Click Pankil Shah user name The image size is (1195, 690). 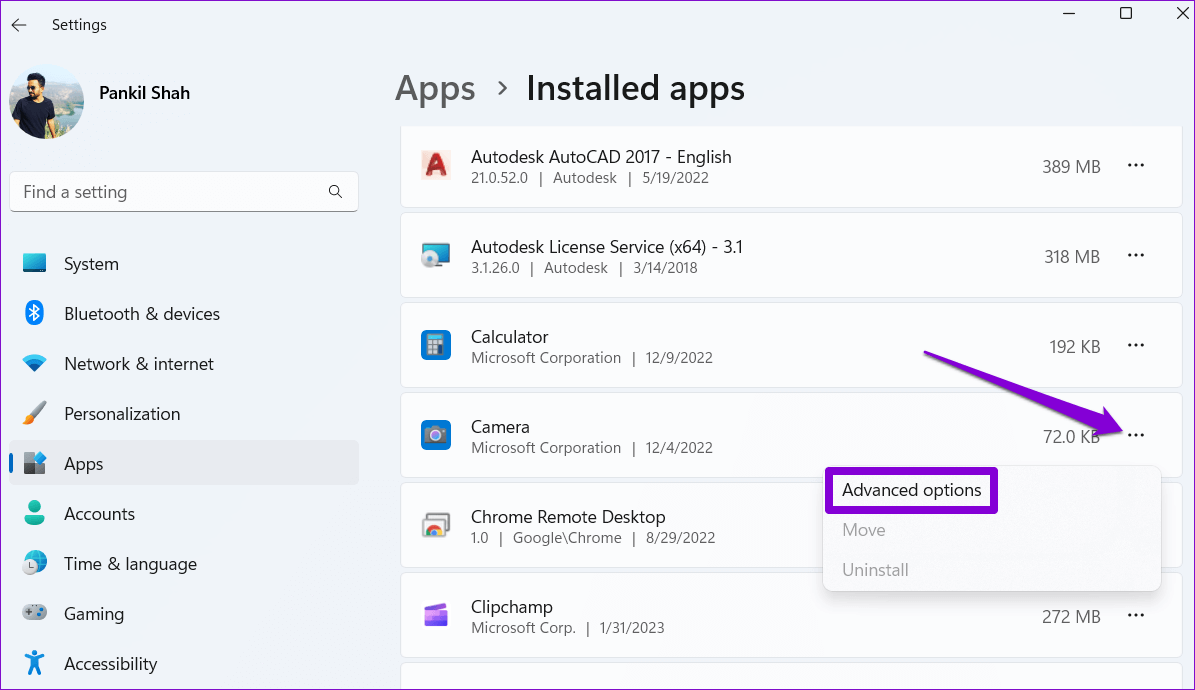[x=144, y=93]
